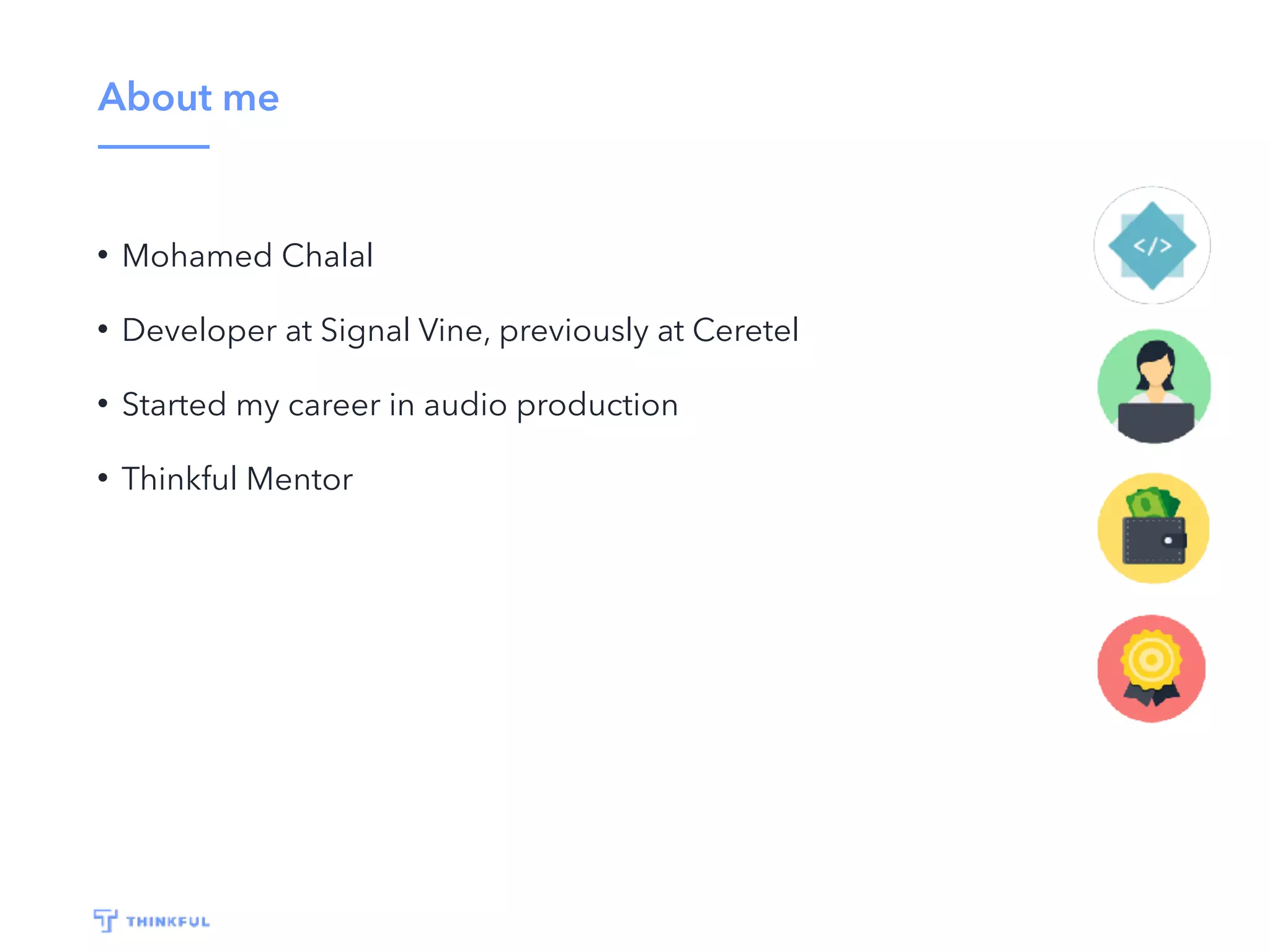The width and height of the screenshot is (1270, 952).
Task: Select the About me heading
Action: [189, 97]
